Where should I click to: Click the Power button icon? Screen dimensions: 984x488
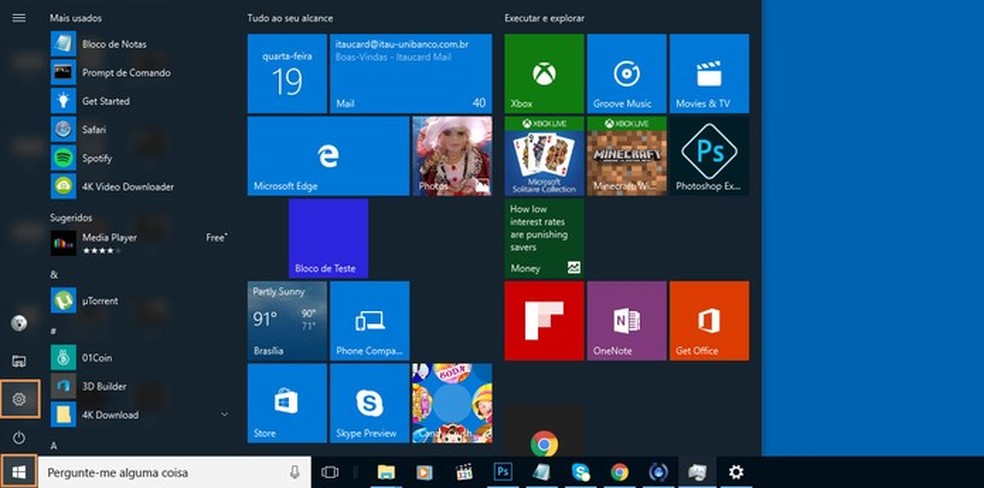pos(19,437)
